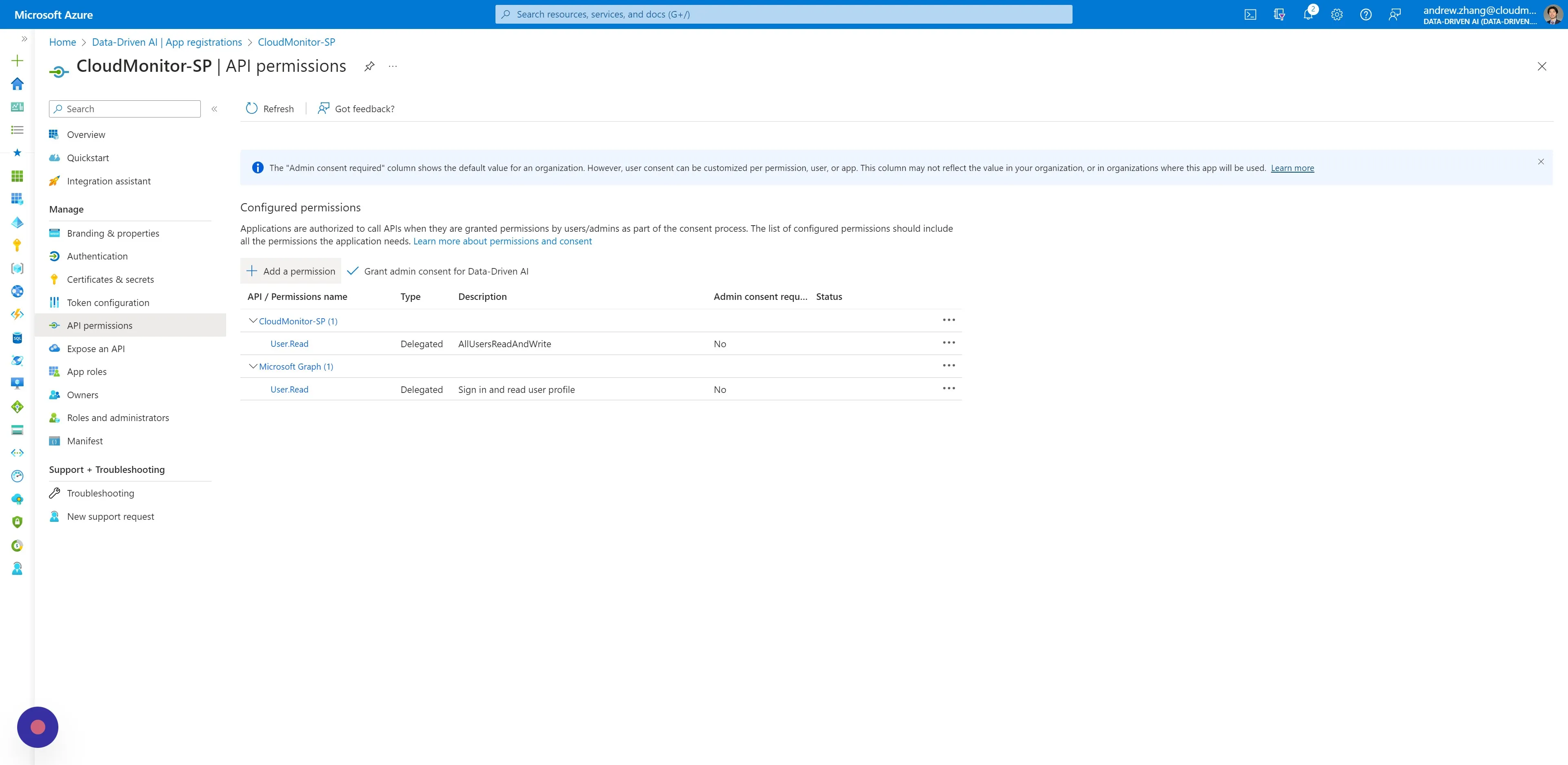This screenshot has height=765, width=1568.
Task: Open the yellow key icon in left rail
Action: (18, 245)
